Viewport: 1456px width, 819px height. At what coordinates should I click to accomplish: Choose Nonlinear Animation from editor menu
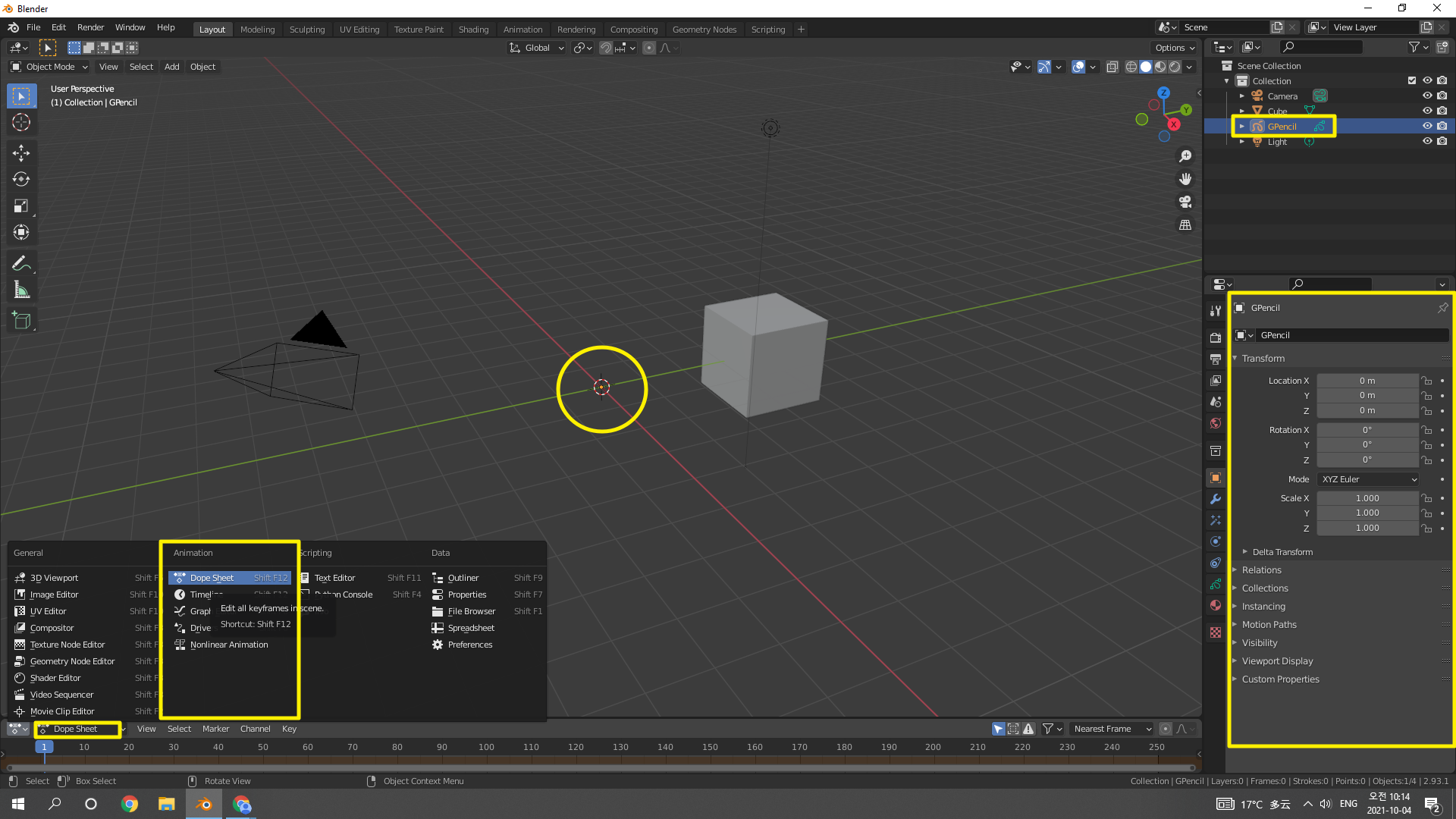228,645
